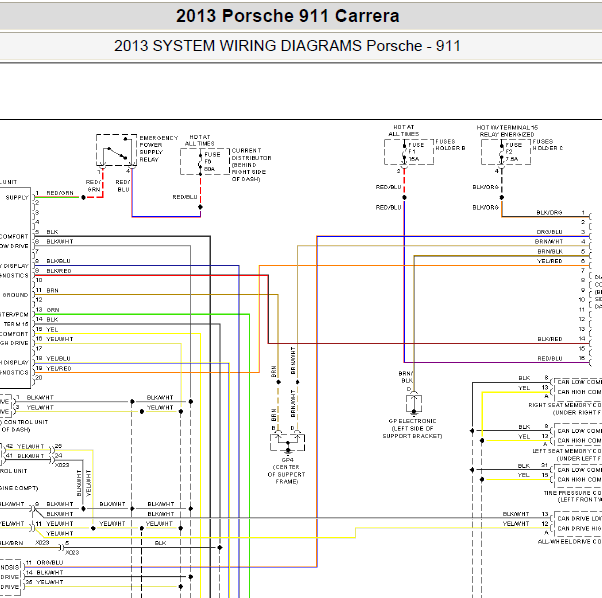The width and height of the screenshot is (602, 598).
Task: Click the 'BRN/WHT' wire label at right pin 4
Action: pyautogui.click(x=549, y=241)
